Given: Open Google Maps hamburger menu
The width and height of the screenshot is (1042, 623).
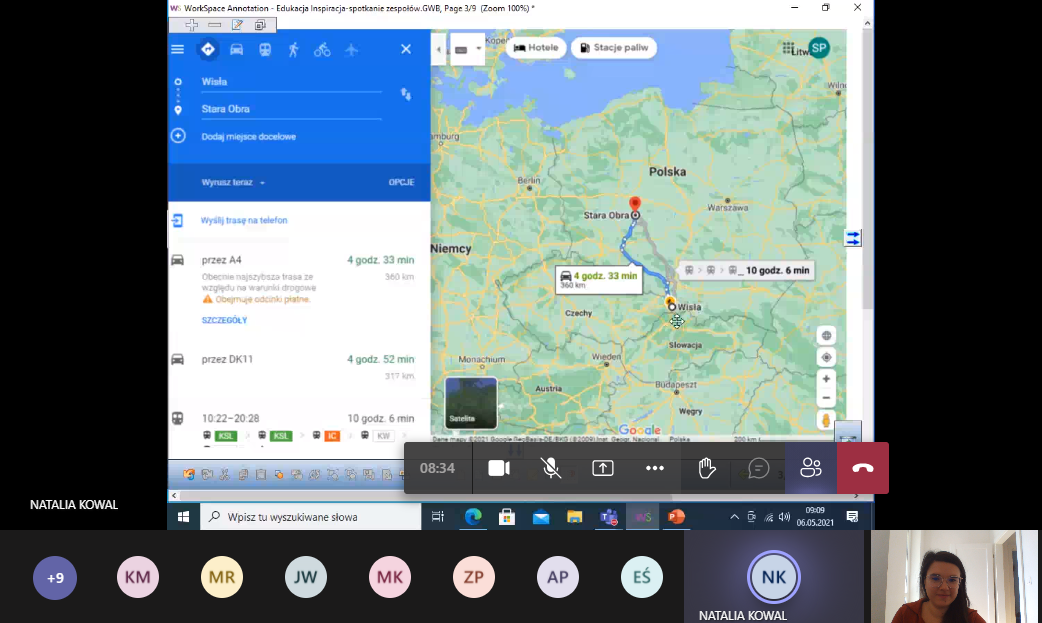Looking at the screenshot, I should [x=178, y=49].
